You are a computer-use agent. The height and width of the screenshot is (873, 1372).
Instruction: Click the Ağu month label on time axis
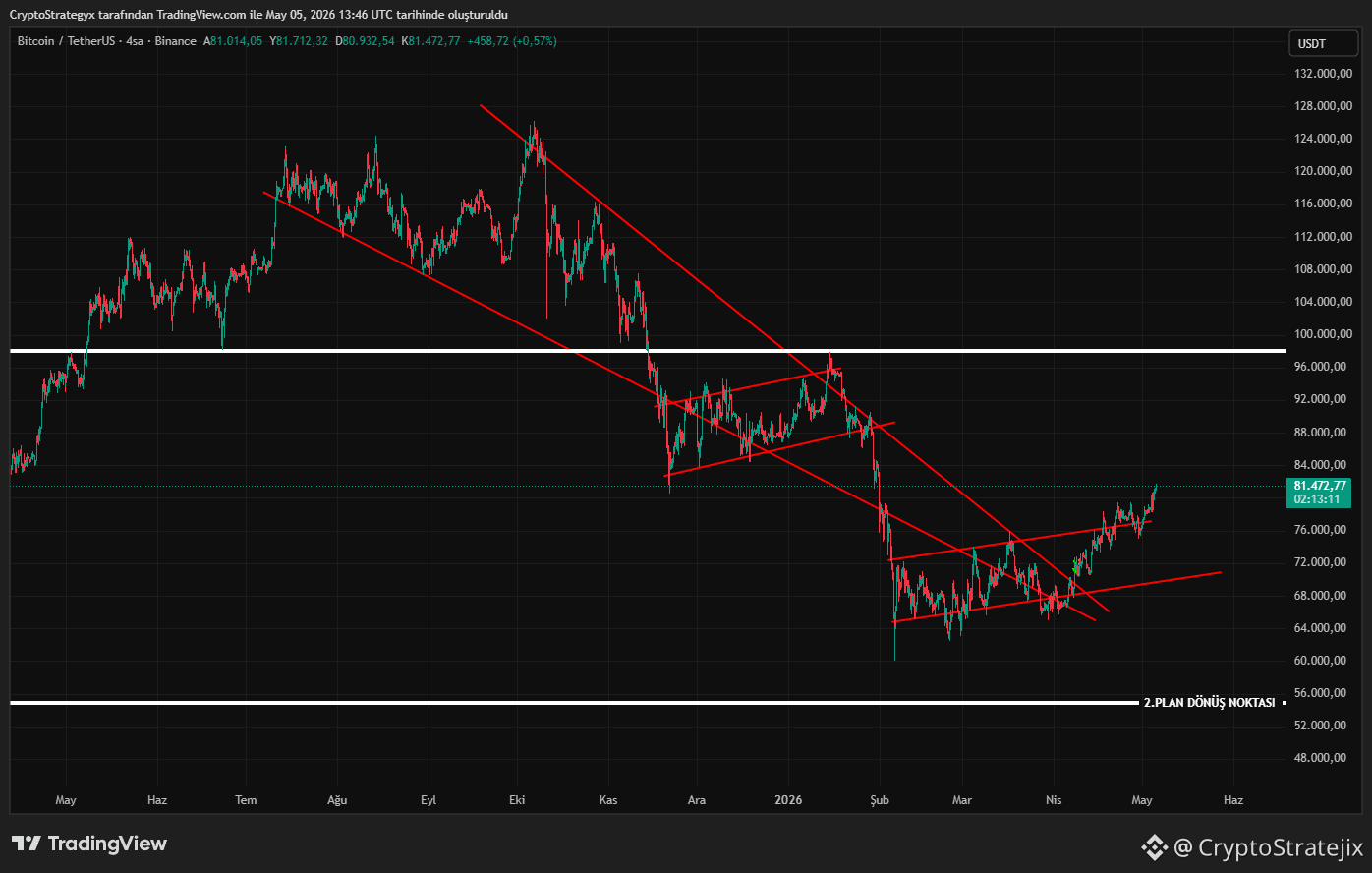click(x=337, y=800)
